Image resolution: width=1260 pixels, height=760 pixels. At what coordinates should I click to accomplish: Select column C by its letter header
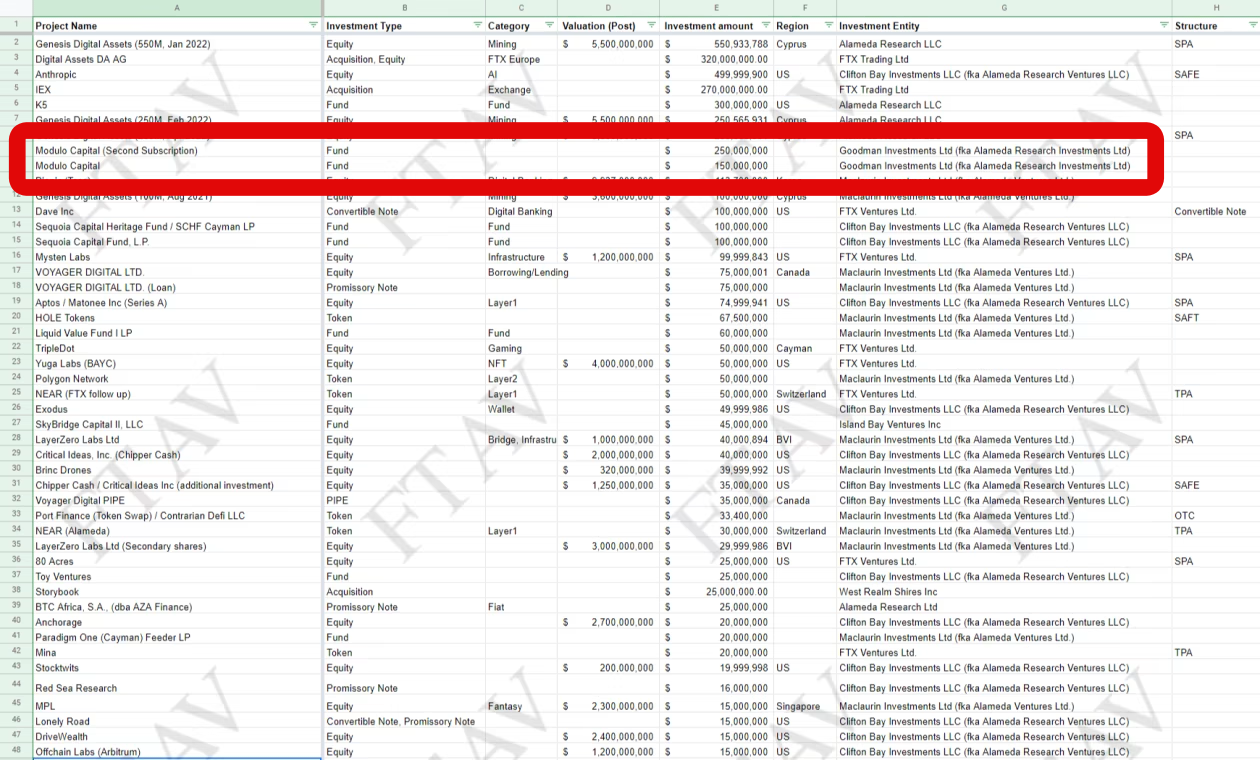pyautogui.click(x=521, y=8)
